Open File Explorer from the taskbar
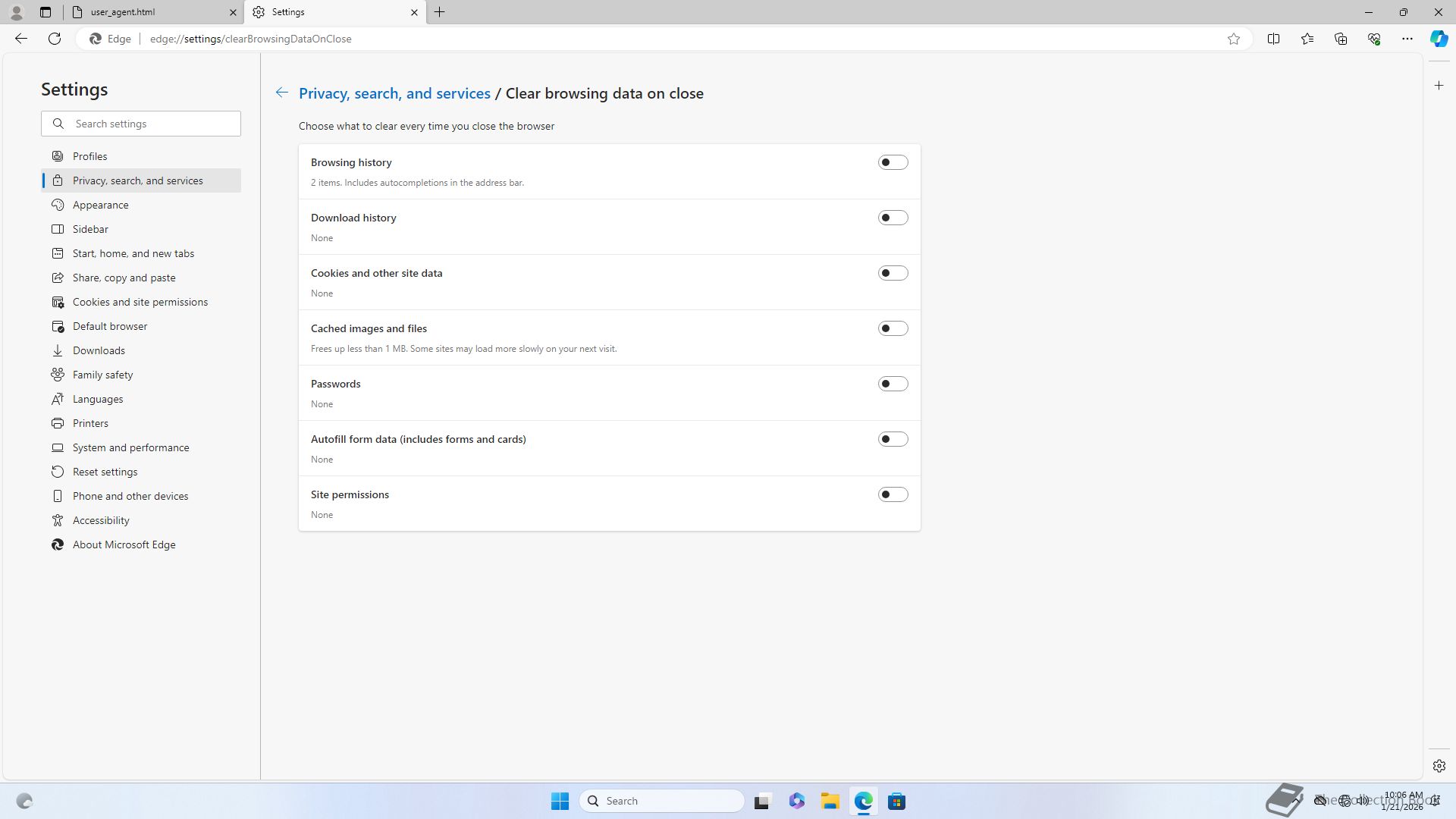The height and width of the screenshot is (819, 1456). tap(830, 801)
